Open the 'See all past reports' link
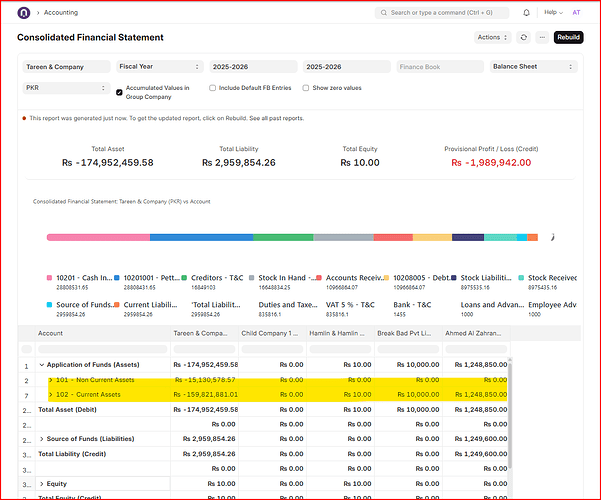 (276, 118)
